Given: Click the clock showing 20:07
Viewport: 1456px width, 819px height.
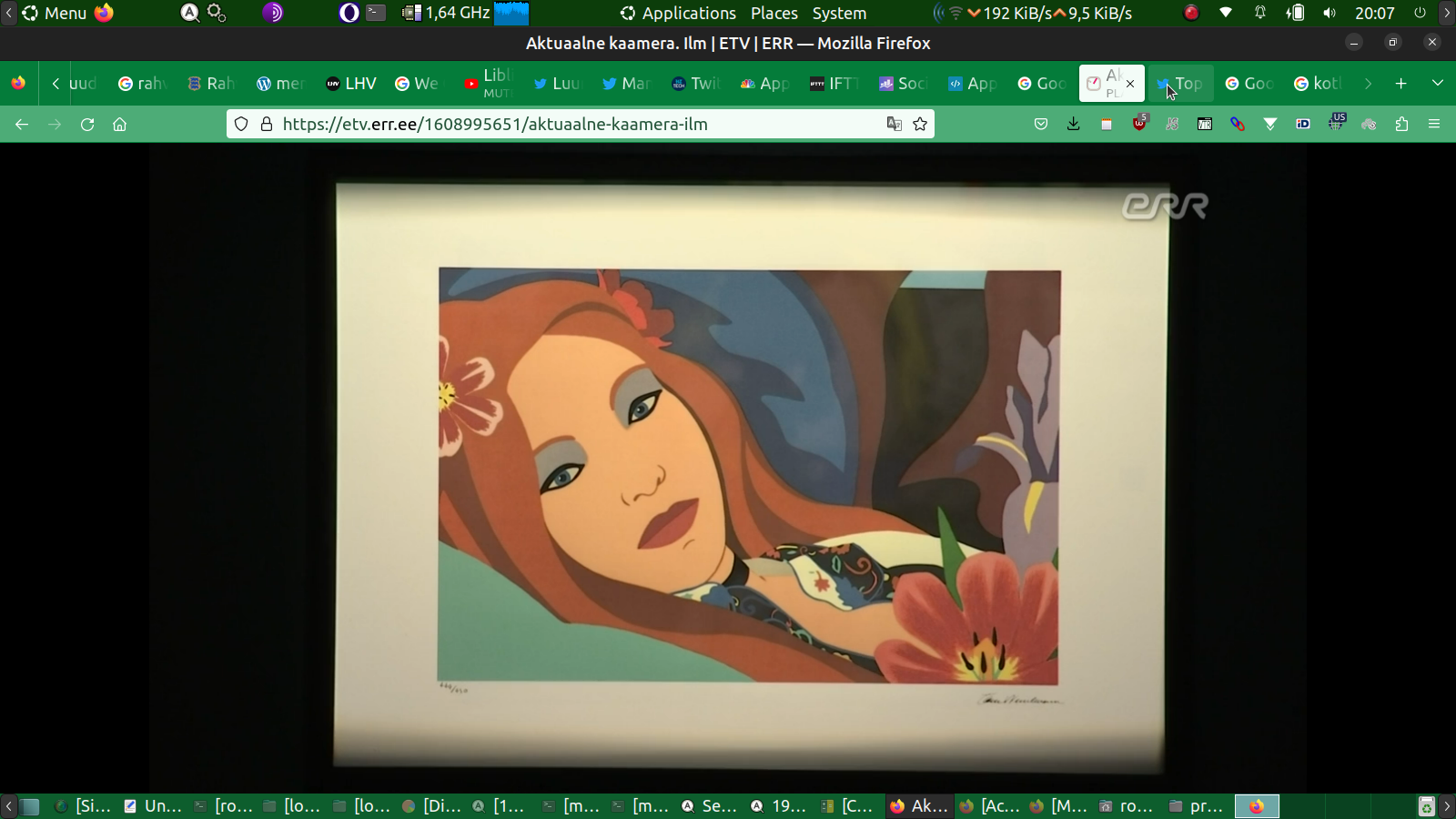Looking at the screenshot, I should [x=1374, y=13].
